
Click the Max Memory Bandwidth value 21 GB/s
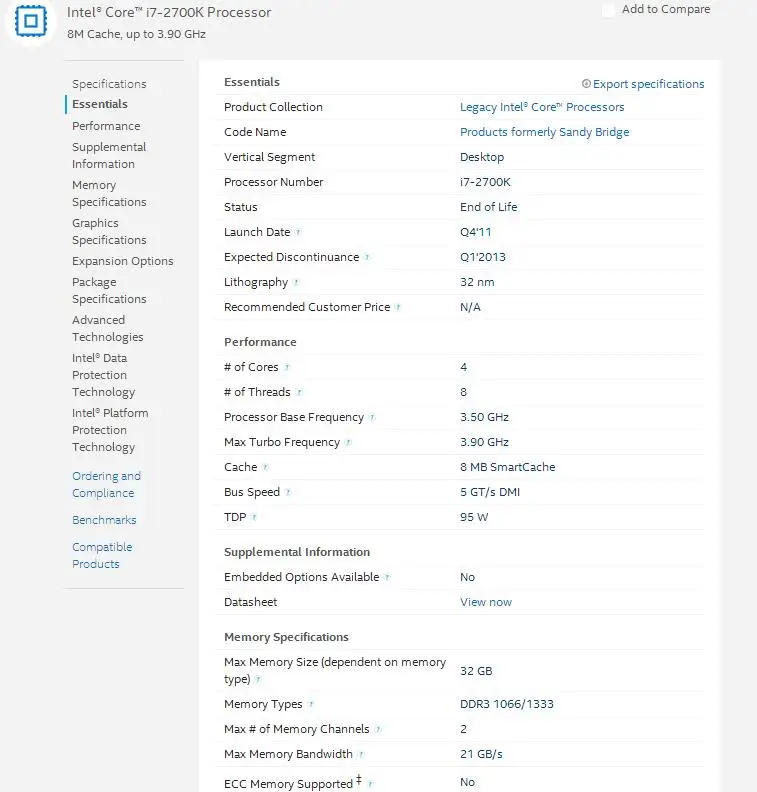[481, 755]
